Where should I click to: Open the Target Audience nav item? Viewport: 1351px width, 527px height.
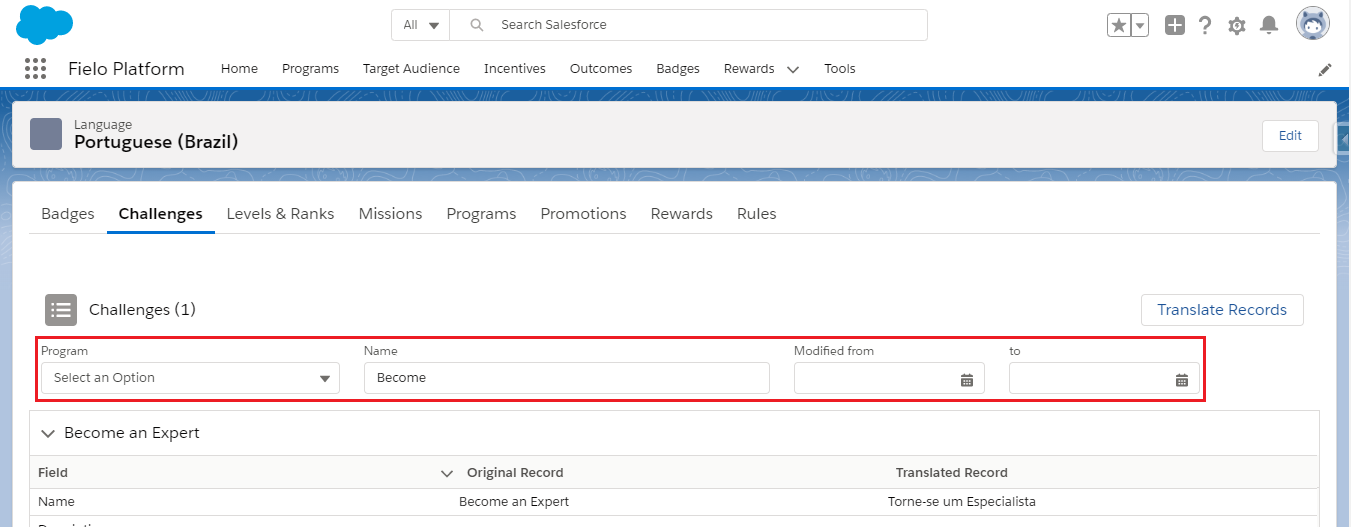(x=411, y=69)
